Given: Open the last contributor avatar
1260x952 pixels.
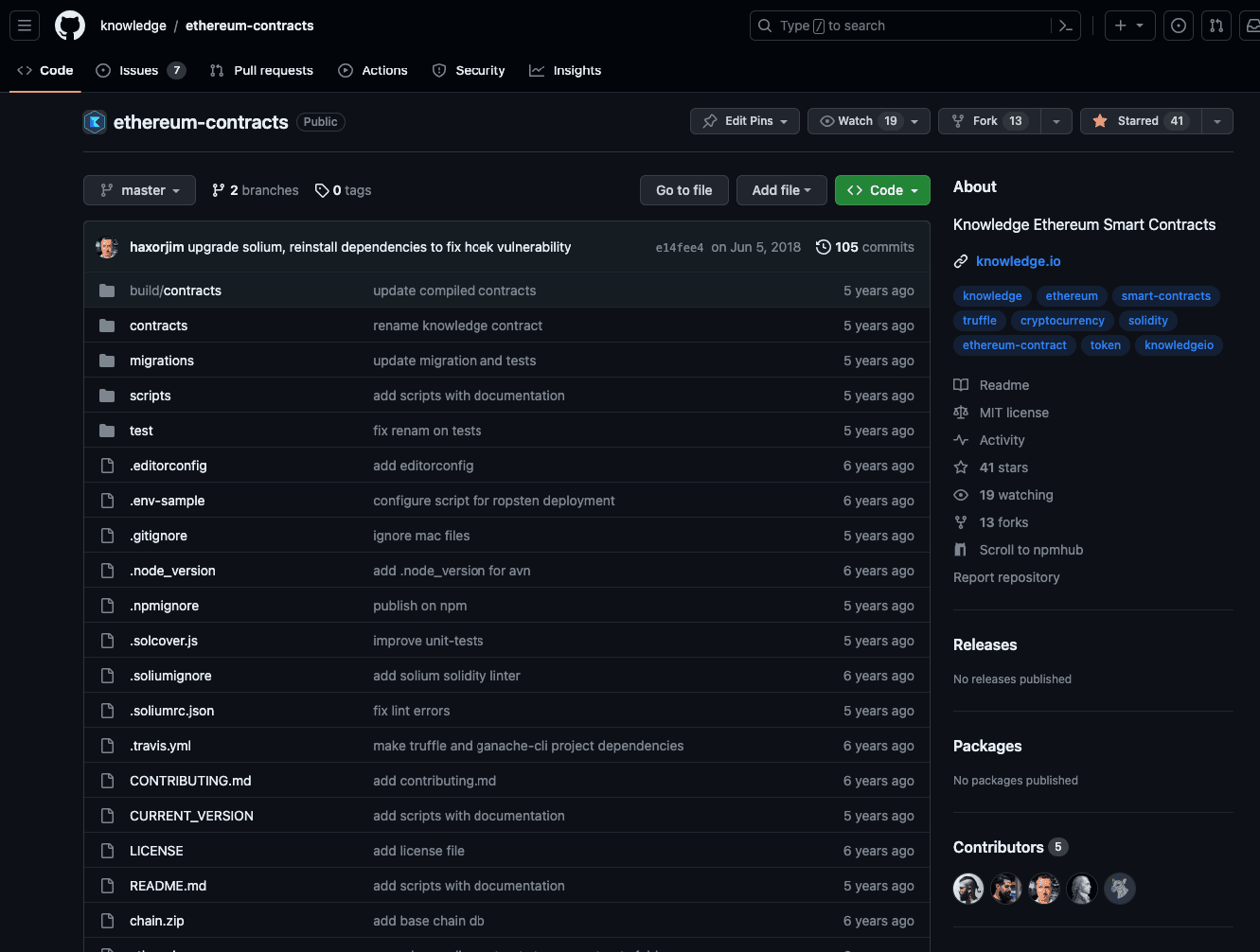Looking at the screenshot, I should 1120,889.
